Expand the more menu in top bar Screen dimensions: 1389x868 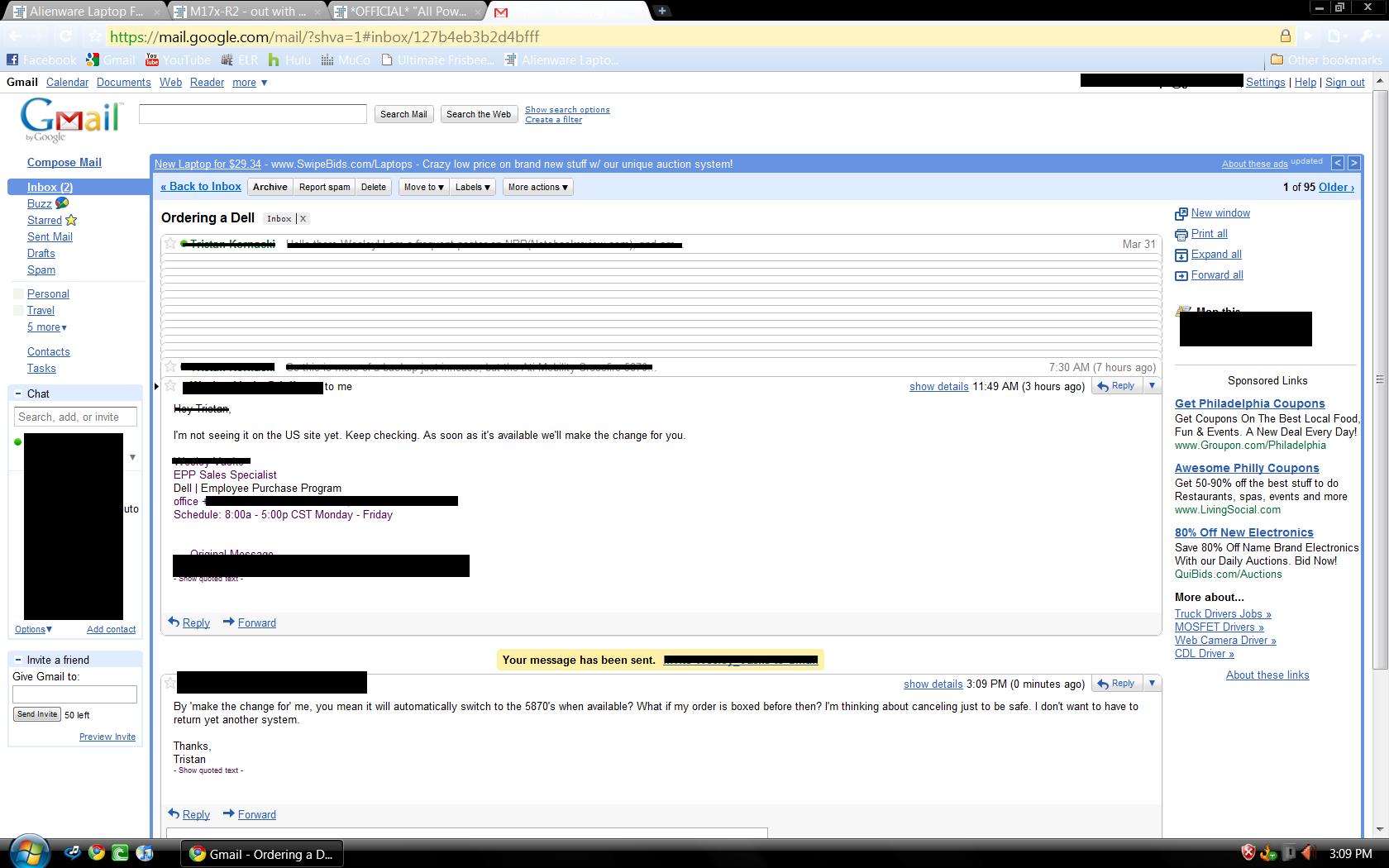pyautogui.click(x=250, y=82)
